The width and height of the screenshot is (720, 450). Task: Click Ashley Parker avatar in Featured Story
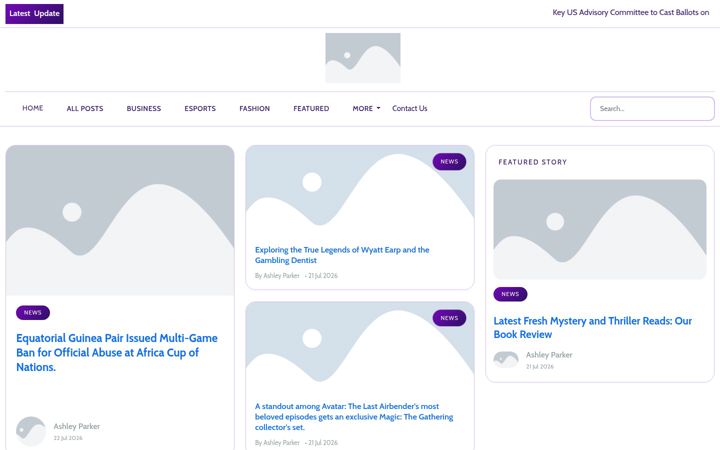506,360
